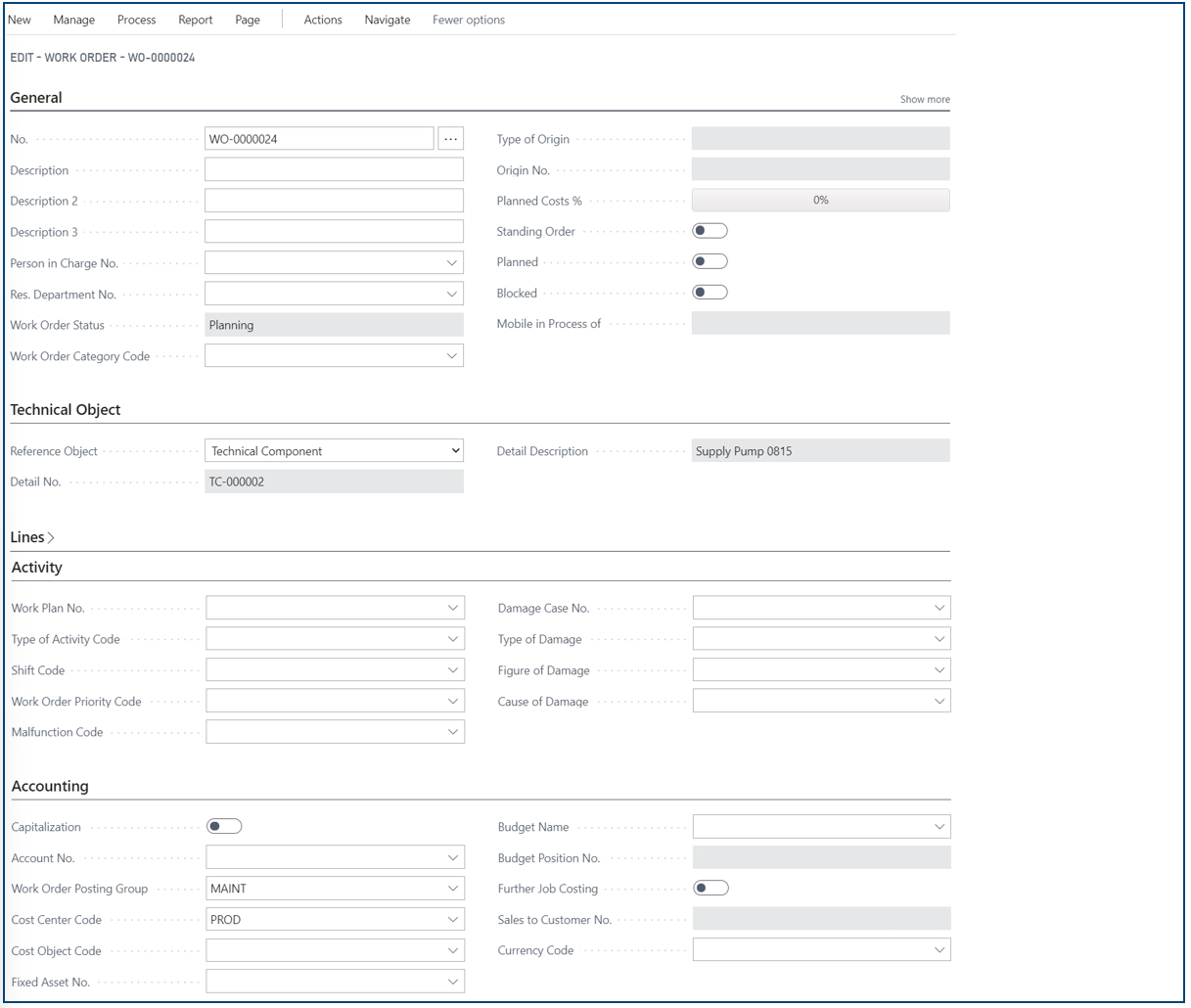The width and height of the screenshot is (1191, 1008).
Task: Expand the Lines section header
Action: pos(32,537)
